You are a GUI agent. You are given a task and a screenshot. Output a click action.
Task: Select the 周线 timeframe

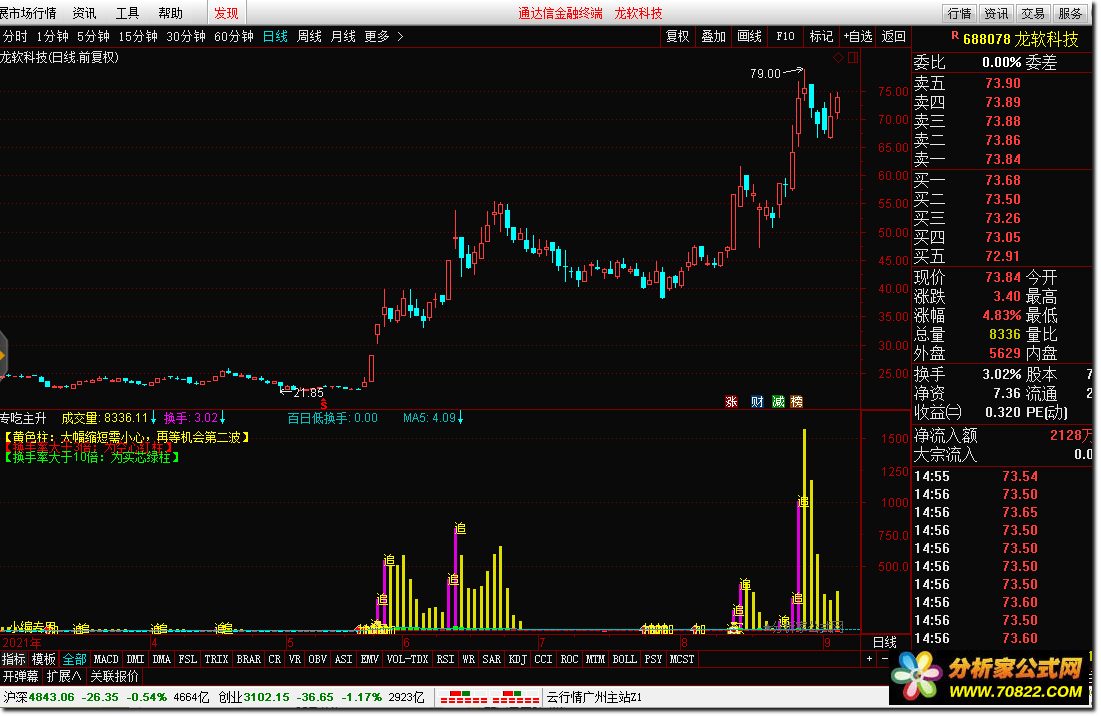(x=309, y=37)
